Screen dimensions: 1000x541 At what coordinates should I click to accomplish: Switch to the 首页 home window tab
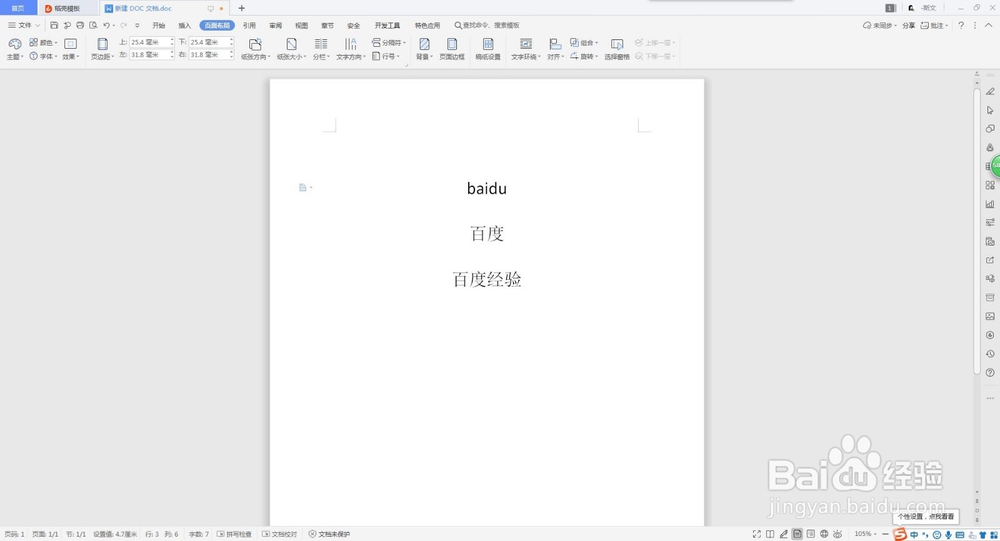[x=18, y=8]
